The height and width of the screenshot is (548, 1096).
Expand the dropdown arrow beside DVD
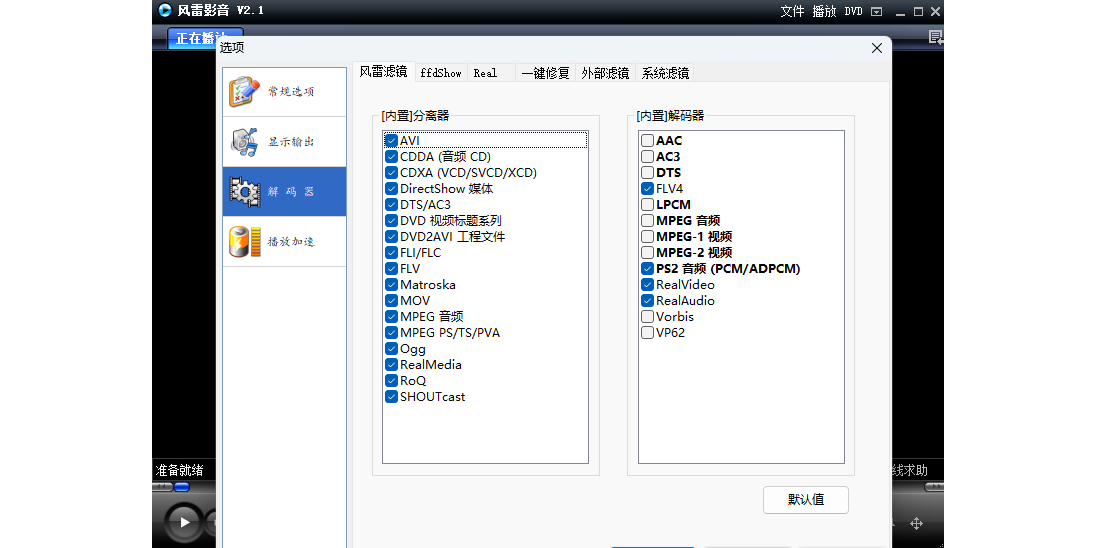pyautogui.click(x=877, y=12)
